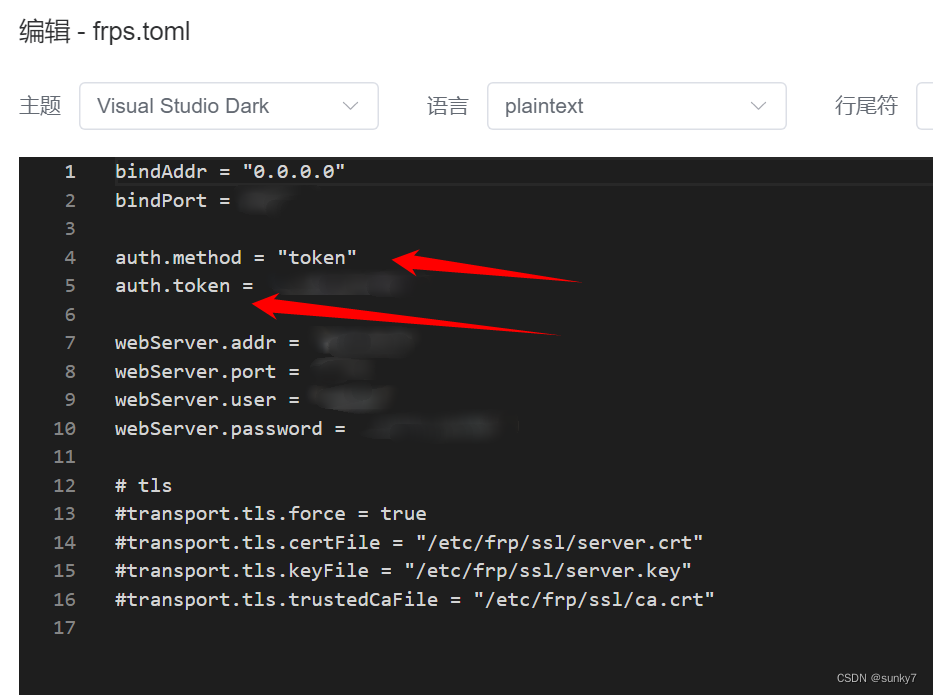The width and height of the screenshot is (933, 695).
Task: Click the server.key keyFile path line
Action: [x=403, y=571]
